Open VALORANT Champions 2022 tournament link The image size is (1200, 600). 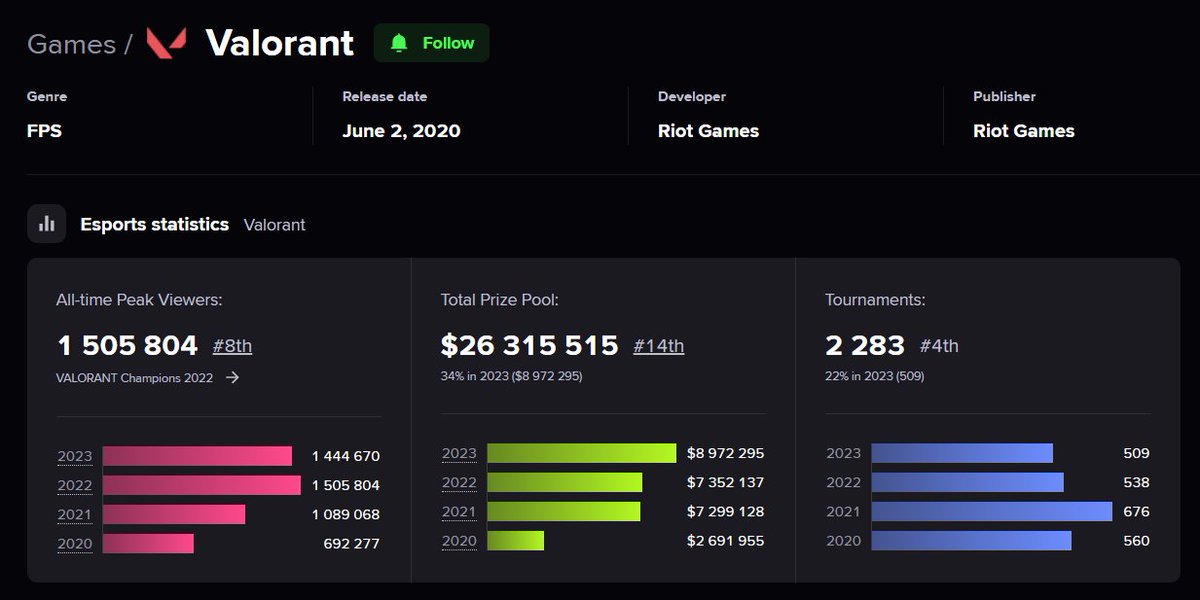(135, 378)
